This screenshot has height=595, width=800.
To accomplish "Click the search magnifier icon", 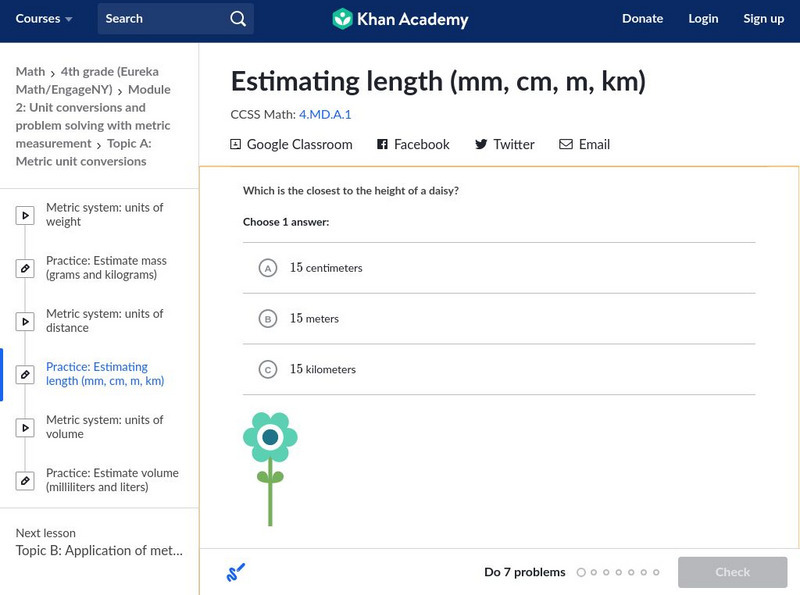I will coord(237,19).
